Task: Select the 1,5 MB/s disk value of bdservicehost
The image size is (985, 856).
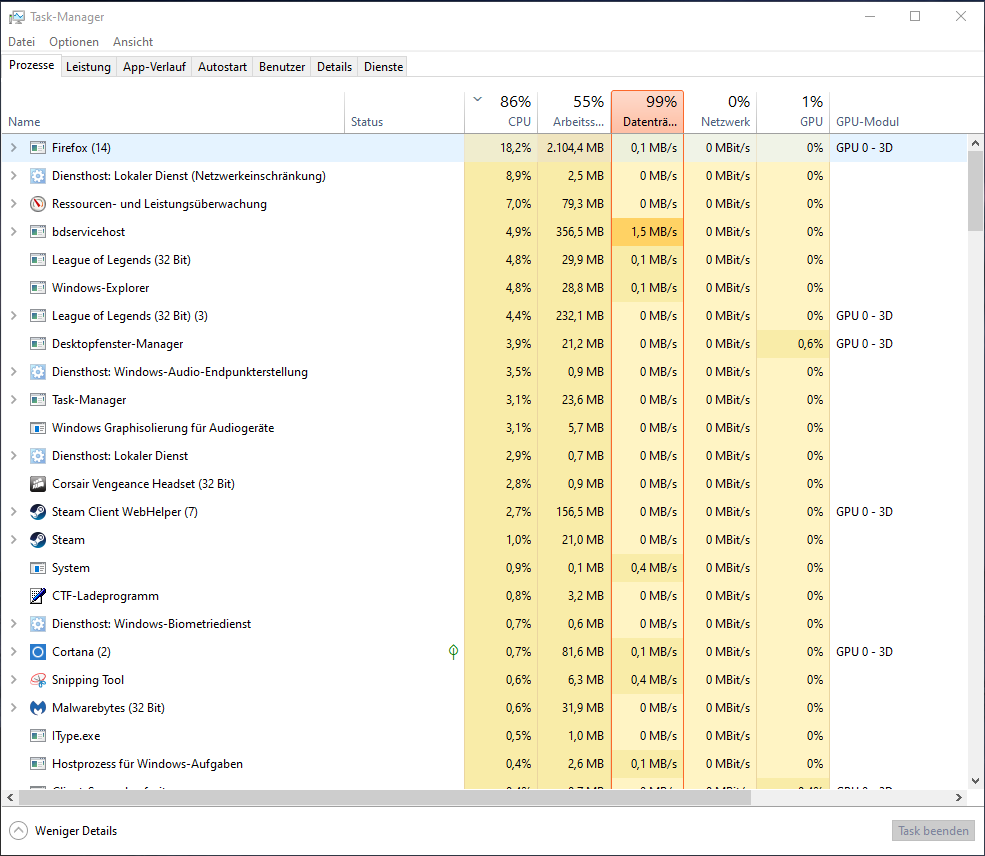Action: click(647, 232)
